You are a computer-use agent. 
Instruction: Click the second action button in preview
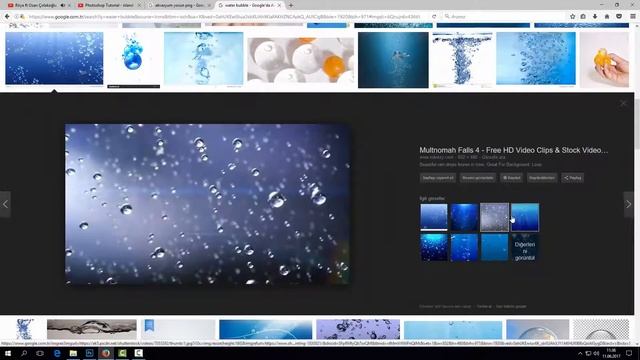click(478, 178)
